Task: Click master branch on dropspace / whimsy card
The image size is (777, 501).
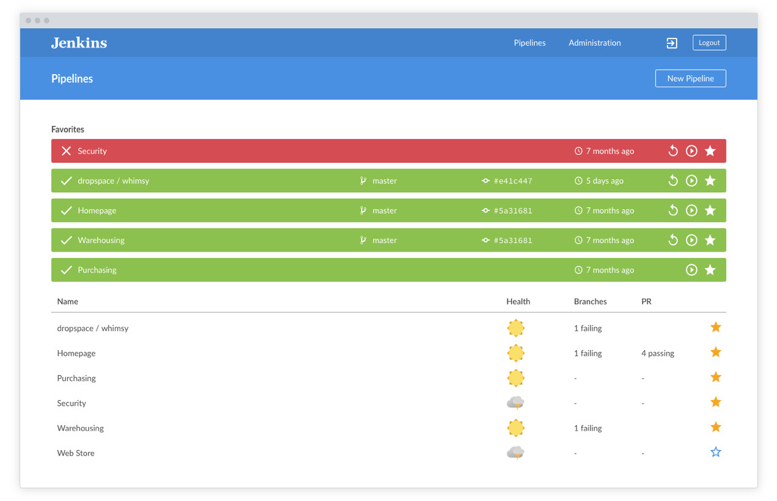Action: [x=385, y=181]
